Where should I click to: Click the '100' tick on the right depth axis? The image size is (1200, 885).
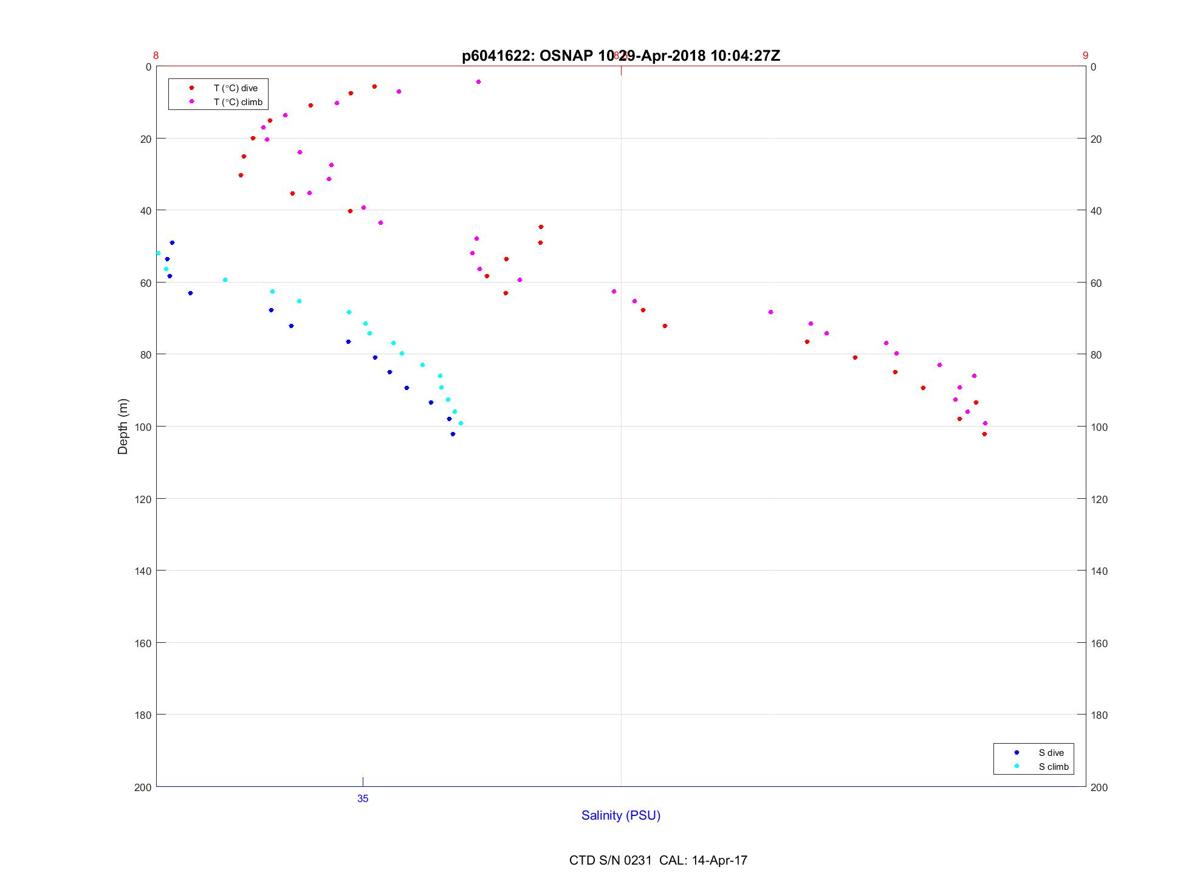click(1100, 427)
